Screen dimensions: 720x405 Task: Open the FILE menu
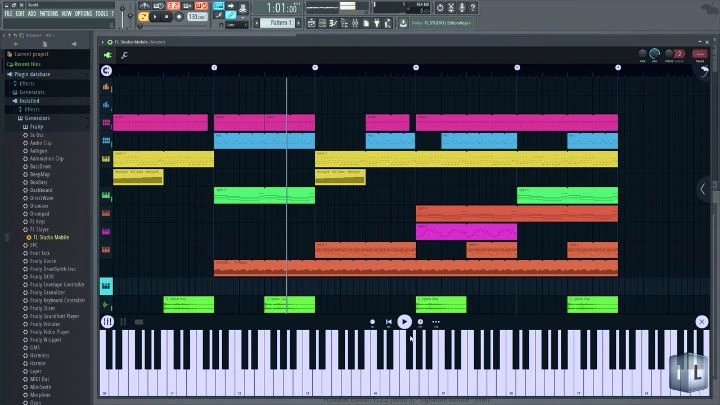click(x=8, y=14)
